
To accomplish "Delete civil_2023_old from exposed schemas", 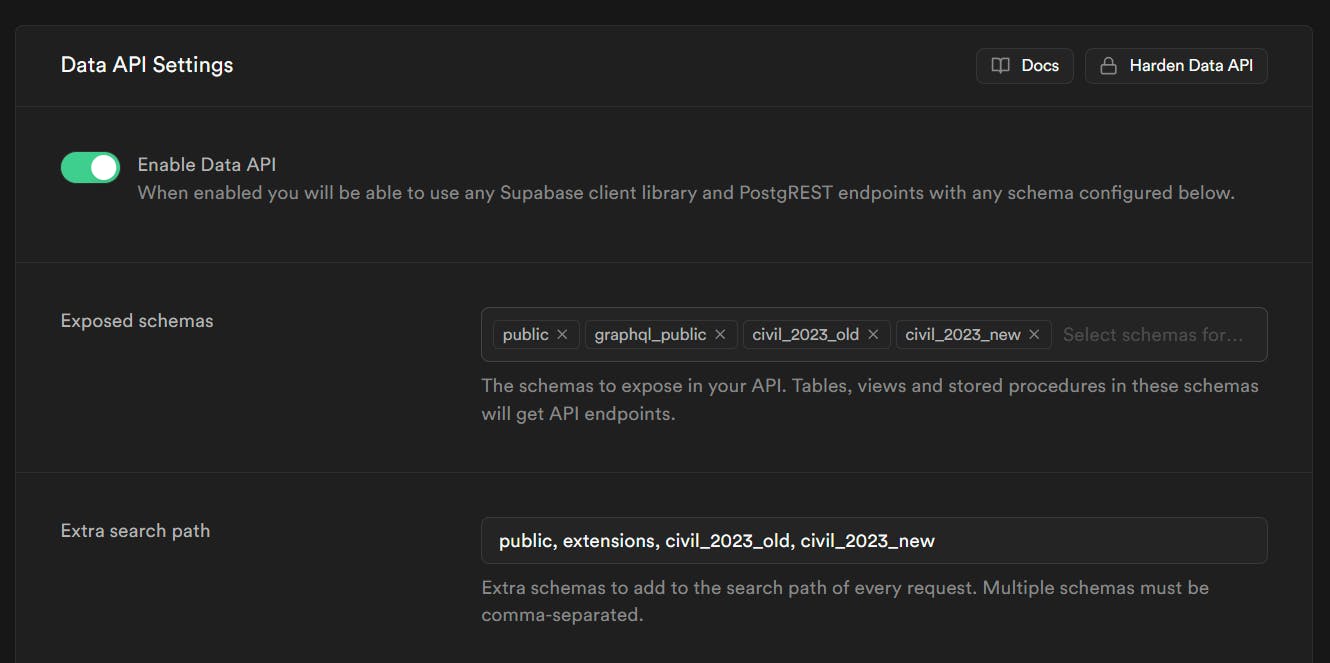I will [873, 335].
